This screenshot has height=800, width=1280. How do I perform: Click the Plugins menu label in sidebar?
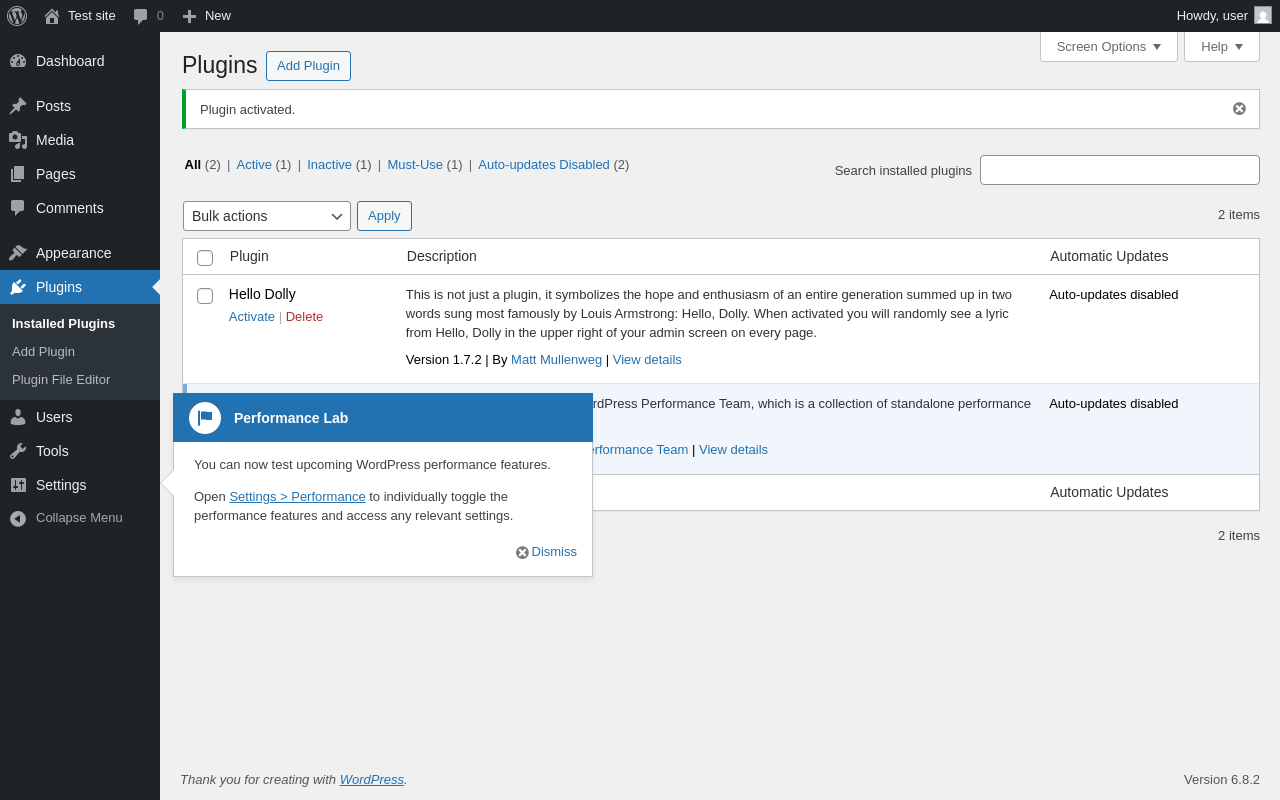(x=59, y=287)
